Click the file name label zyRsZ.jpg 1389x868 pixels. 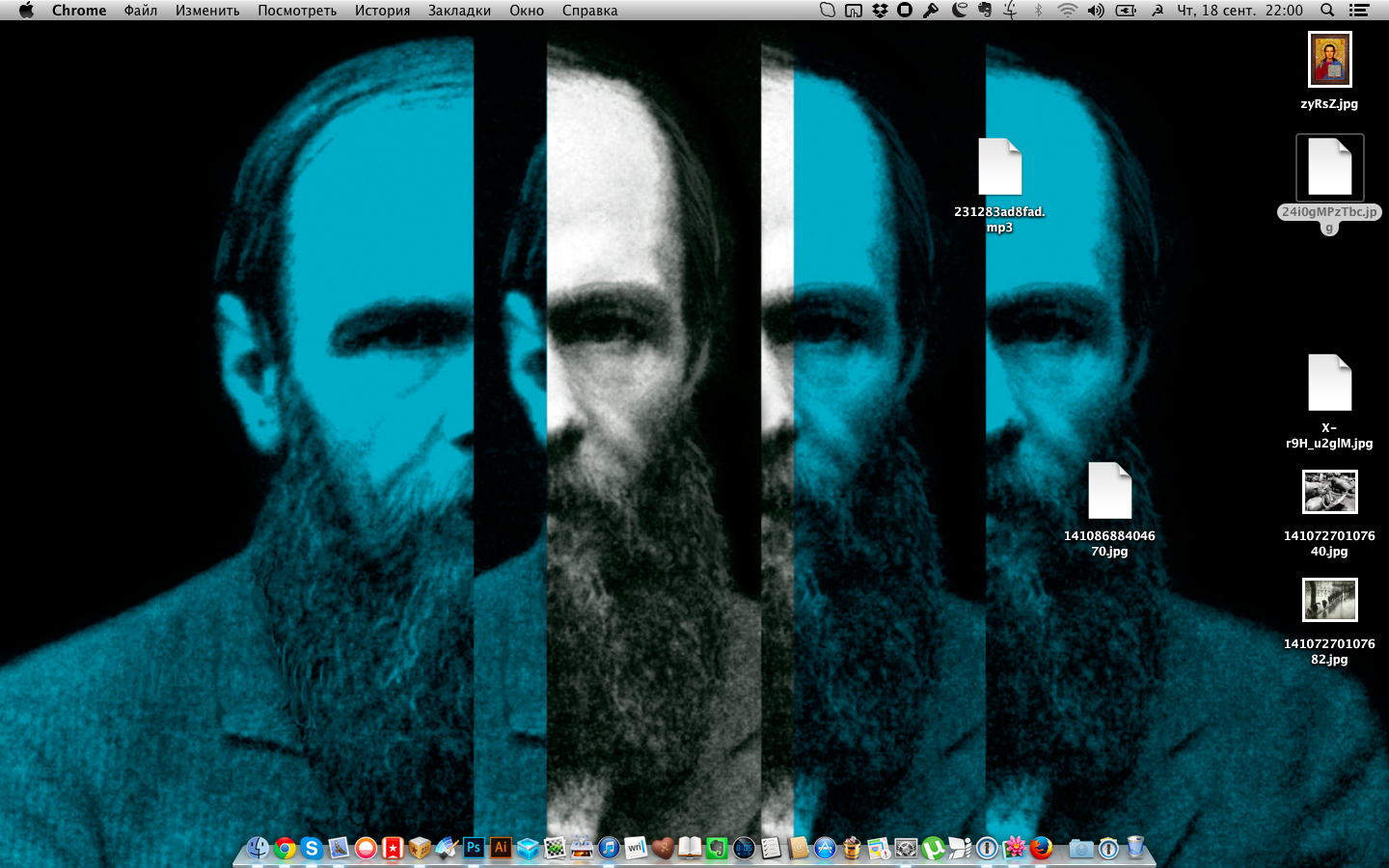click(x=1329, y=104)
